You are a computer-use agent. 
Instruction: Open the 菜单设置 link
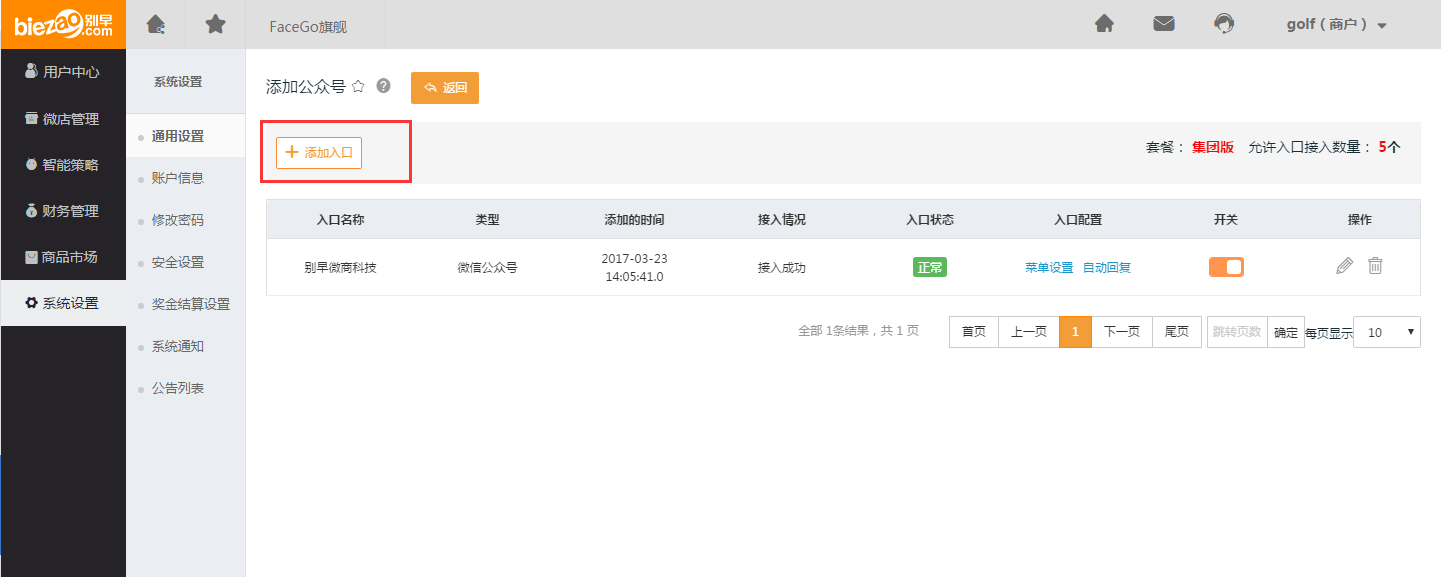pyautogui.click(x=1049, y=268)
